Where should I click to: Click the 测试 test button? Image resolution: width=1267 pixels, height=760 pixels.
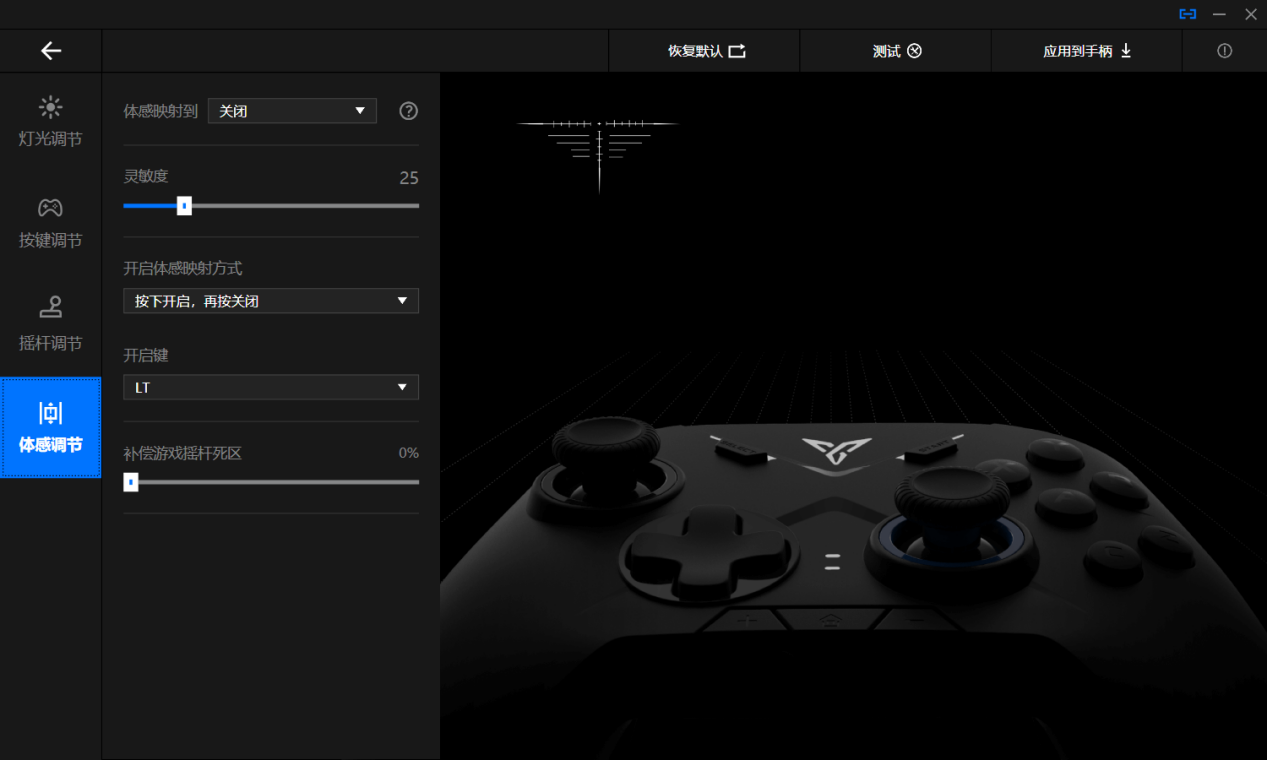tap(896, 51)
